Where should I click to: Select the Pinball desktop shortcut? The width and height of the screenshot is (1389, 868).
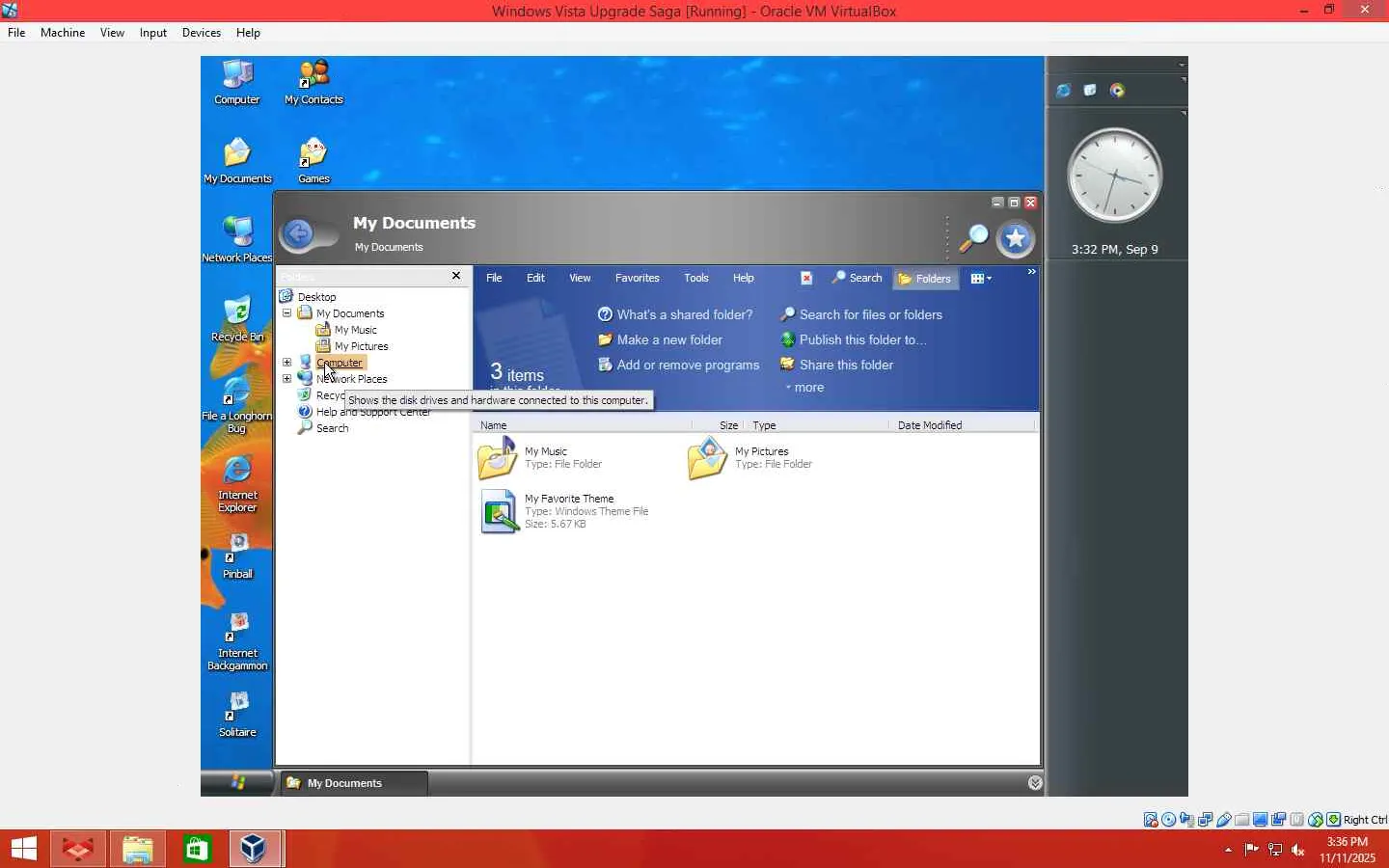tap(237, 556)
